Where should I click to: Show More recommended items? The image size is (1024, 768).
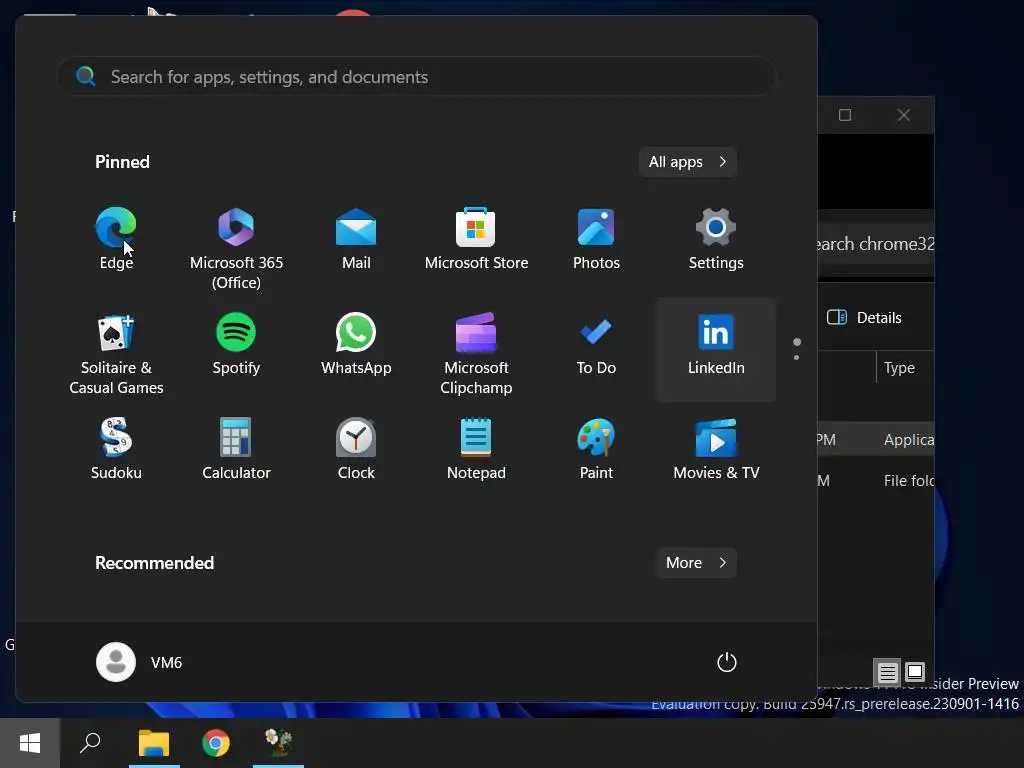coord(696,563)
